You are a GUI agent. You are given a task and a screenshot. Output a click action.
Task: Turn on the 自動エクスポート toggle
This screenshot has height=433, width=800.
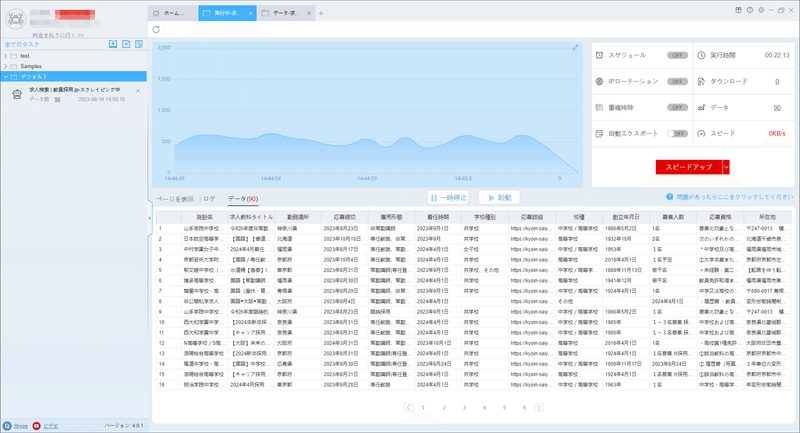[678, 134]
